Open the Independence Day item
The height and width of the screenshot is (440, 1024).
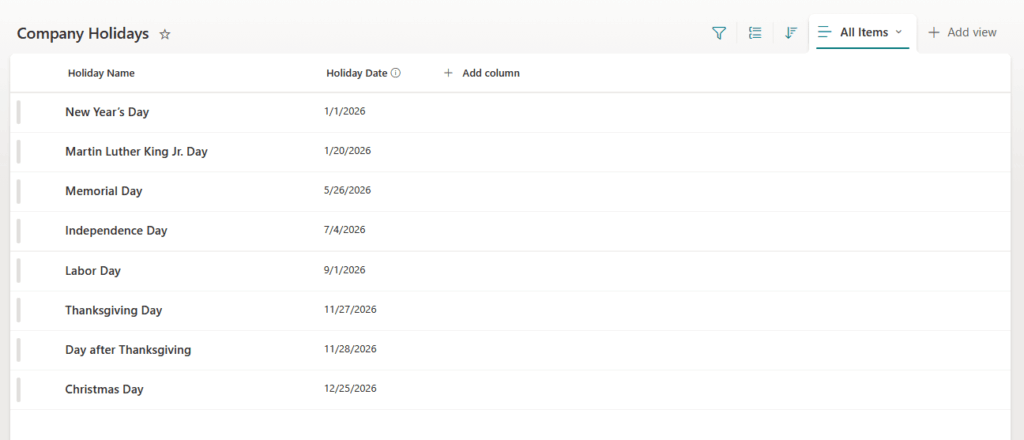pos(116,230)
